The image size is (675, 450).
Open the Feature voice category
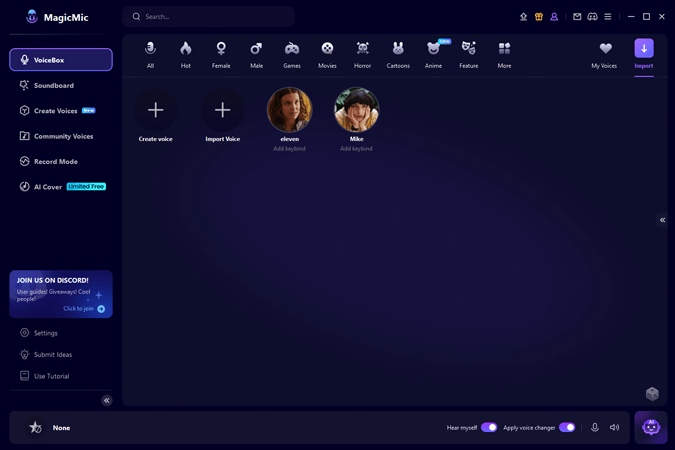tap(469, 54)
